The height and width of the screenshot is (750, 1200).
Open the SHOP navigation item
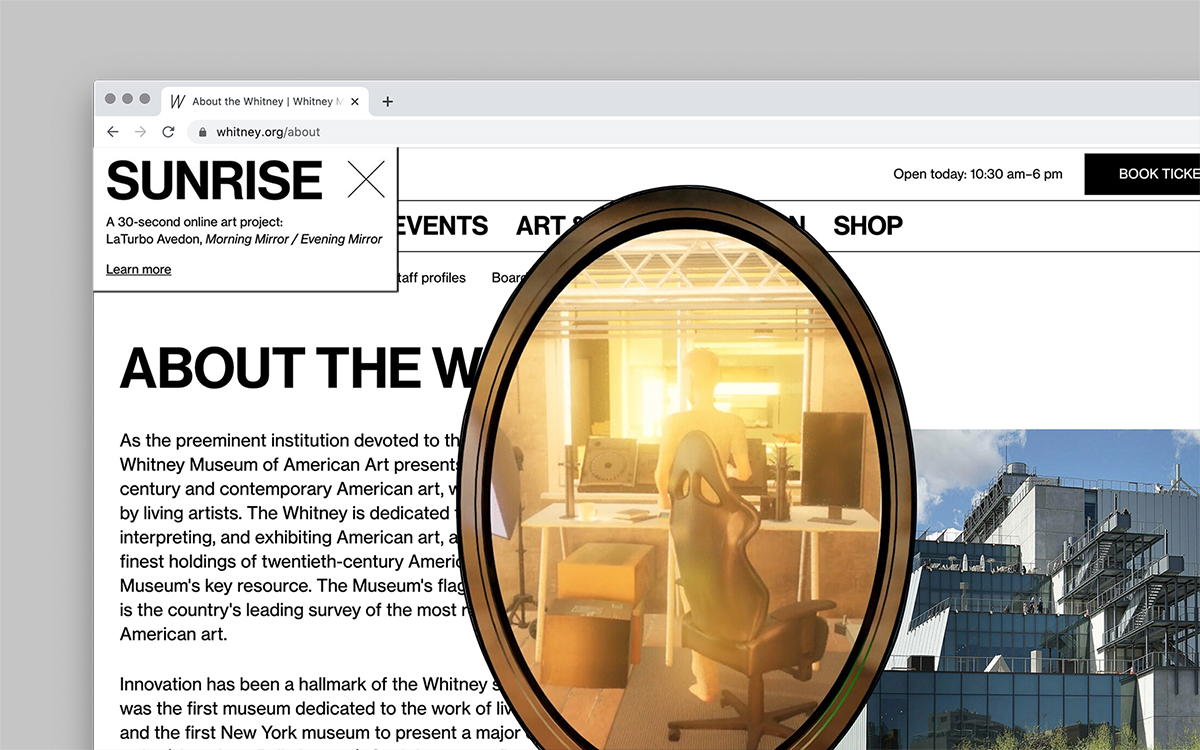[x=868, y=226]
